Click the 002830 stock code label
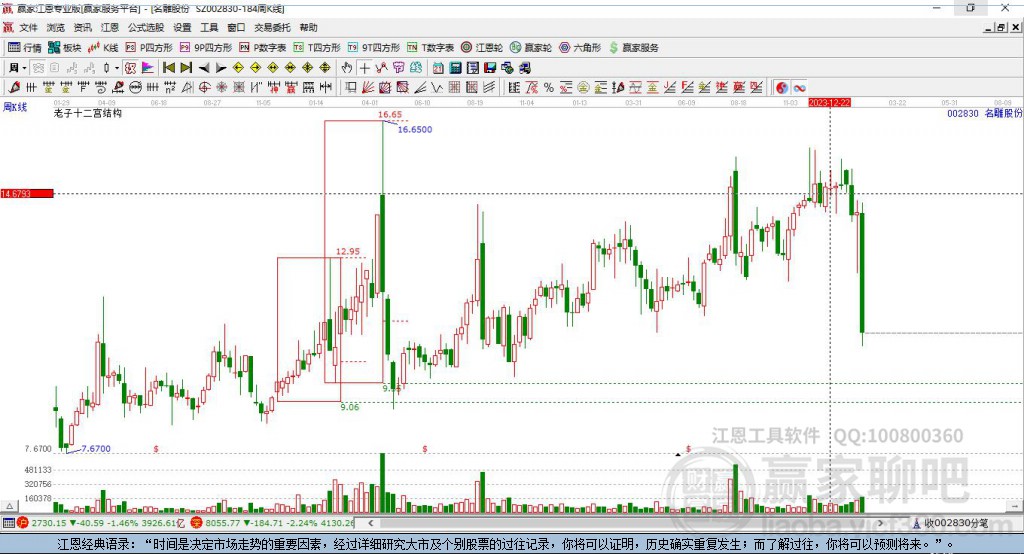 (x=963, y=113)
